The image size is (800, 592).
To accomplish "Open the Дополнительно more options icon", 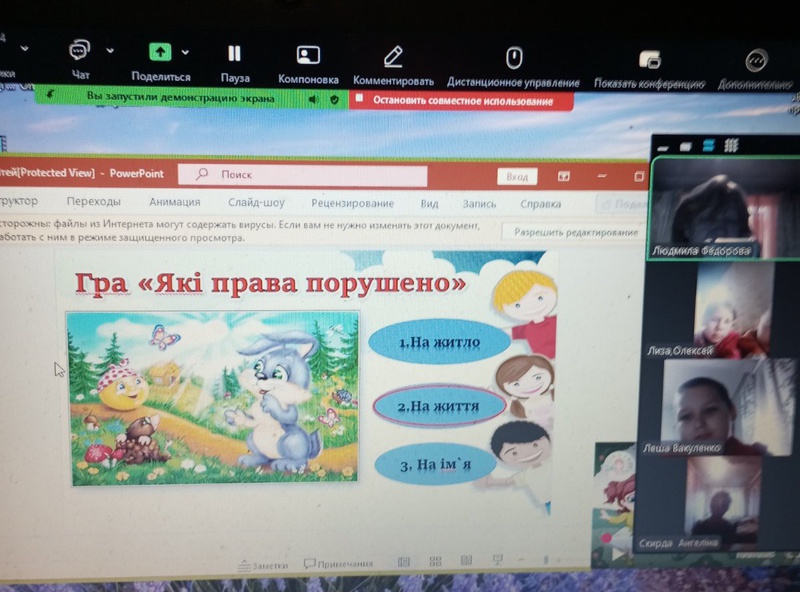I will 757,61.
